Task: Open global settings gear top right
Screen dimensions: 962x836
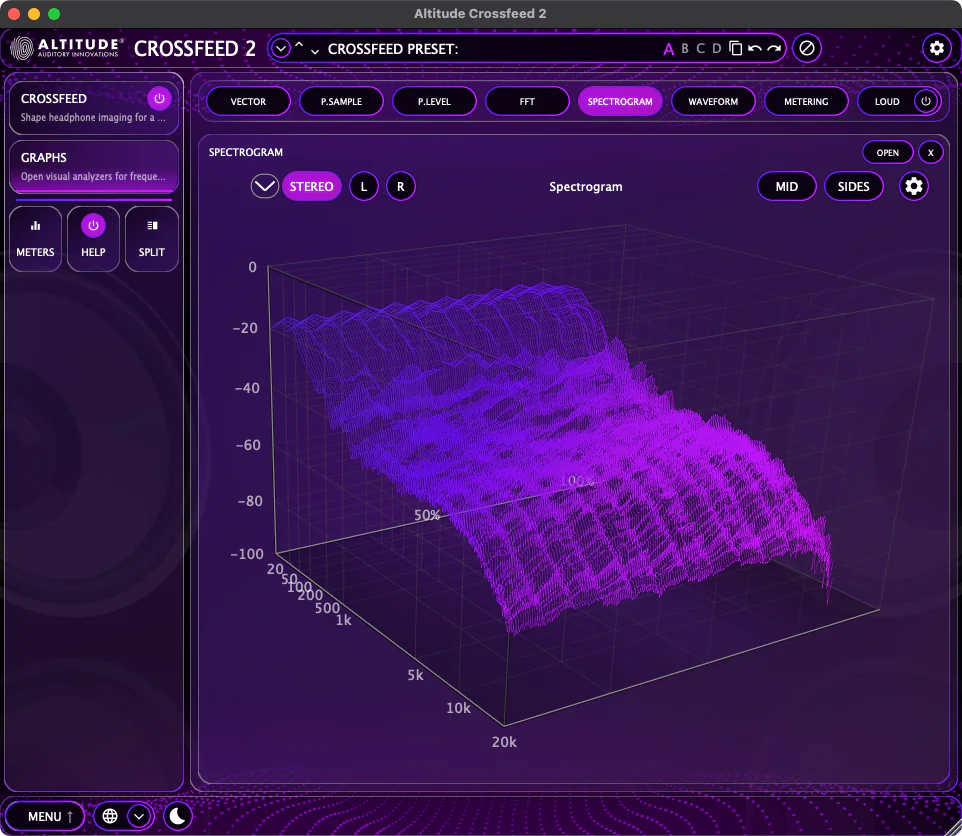Action: pos(936,48)
